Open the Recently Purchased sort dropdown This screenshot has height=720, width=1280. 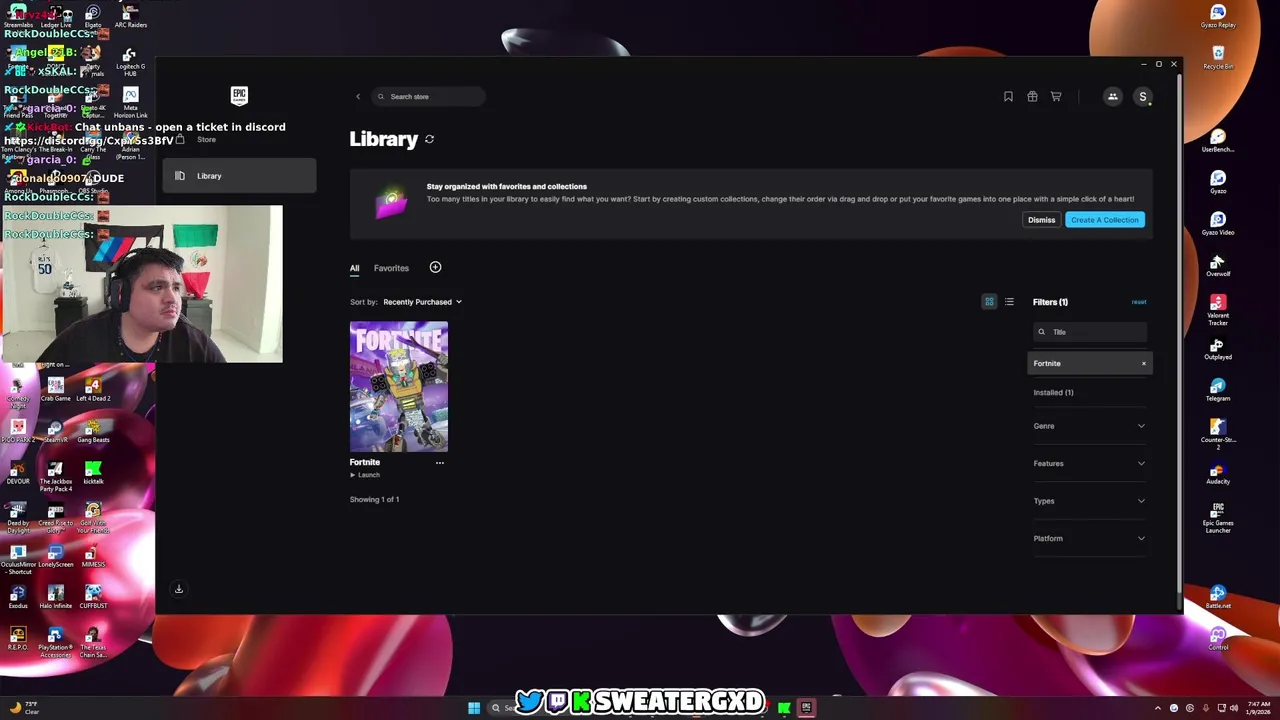pos(422,302)
